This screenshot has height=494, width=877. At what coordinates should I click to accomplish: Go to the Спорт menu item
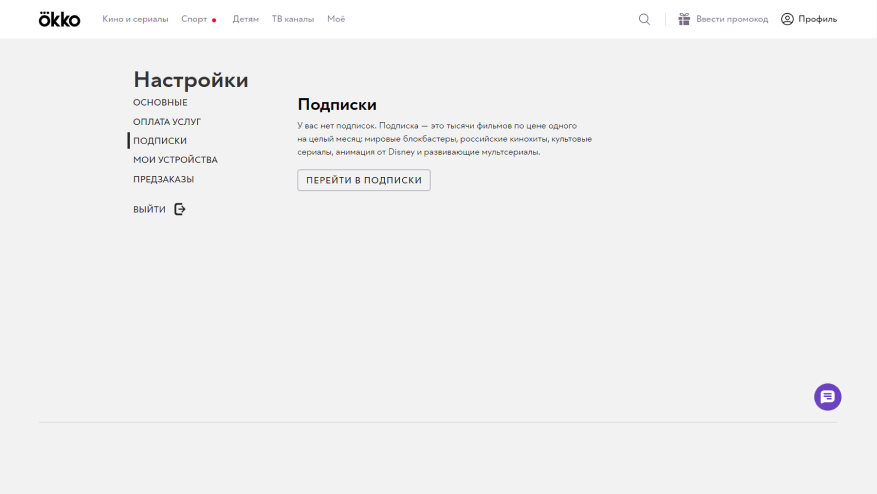[194, 19]
